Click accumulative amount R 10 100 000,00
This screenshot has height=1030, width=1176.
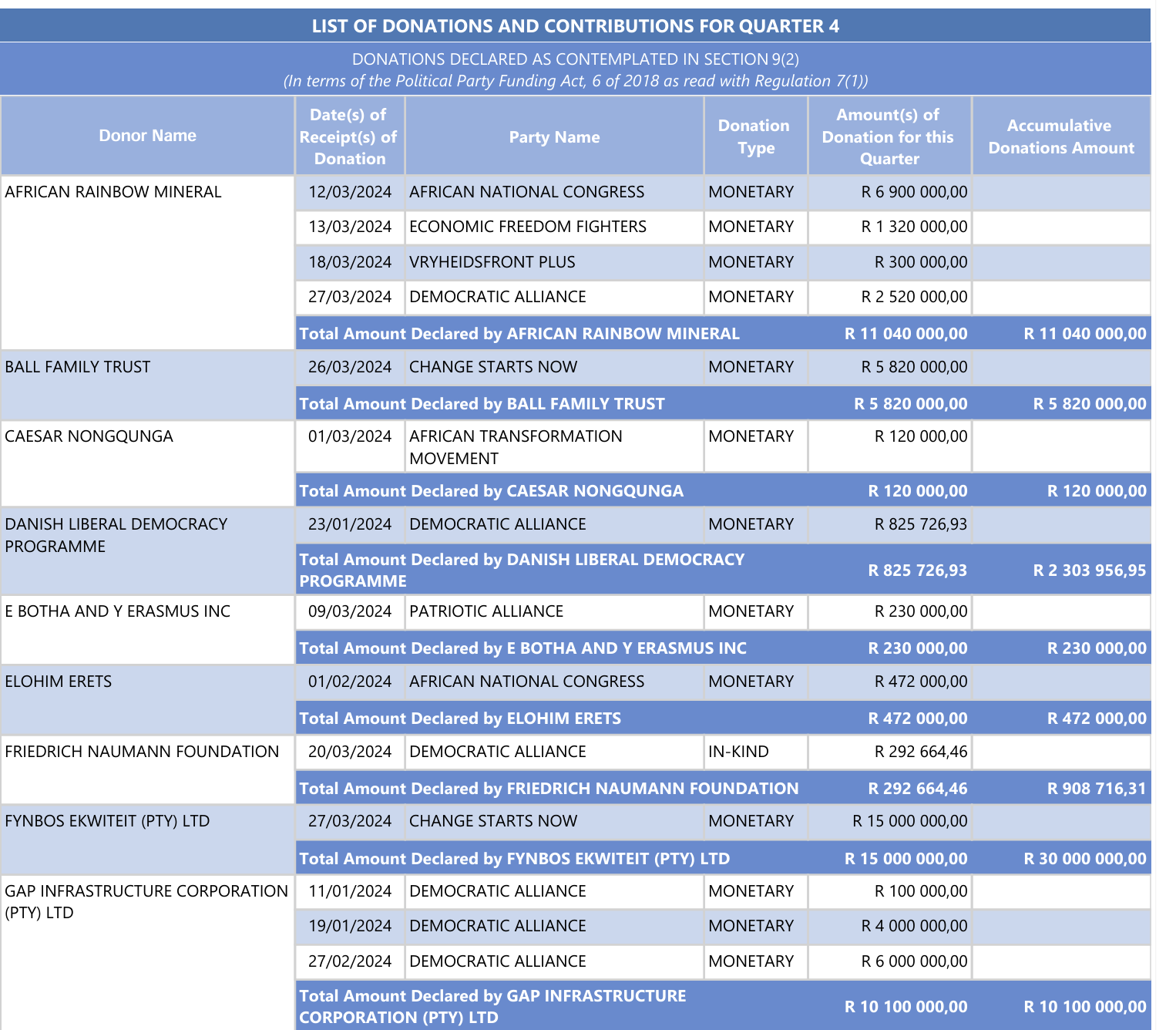[1085, 1007]
